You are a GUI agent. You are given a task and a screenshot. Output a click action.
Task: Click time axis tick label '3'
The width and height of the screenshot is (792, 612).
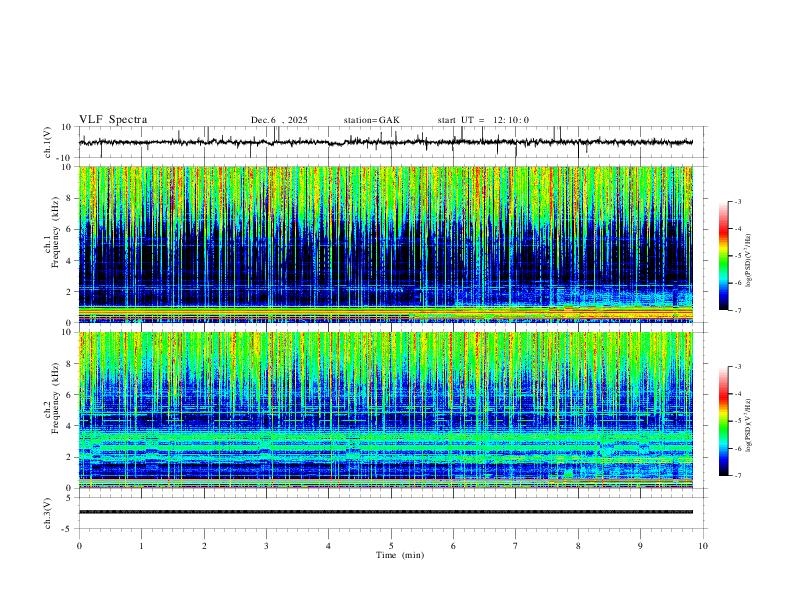coord(266,546)
